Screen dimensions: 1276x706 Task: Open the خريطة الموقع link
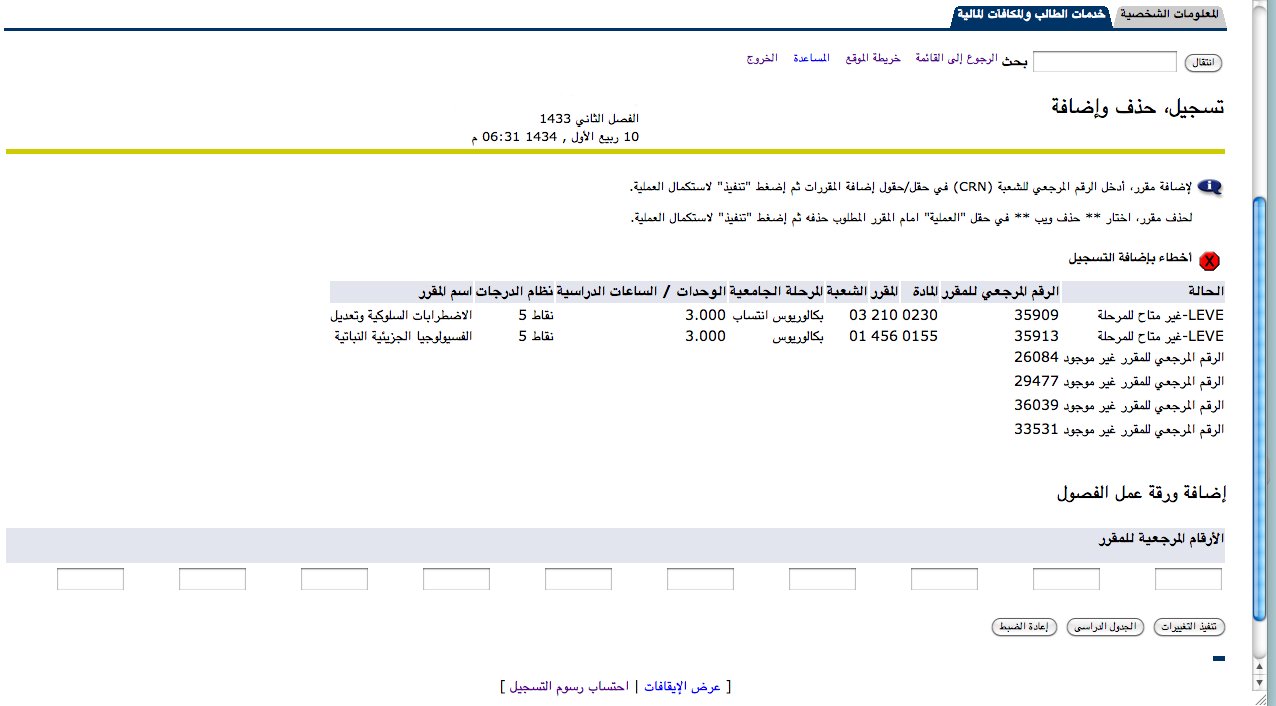click(873, 58)
